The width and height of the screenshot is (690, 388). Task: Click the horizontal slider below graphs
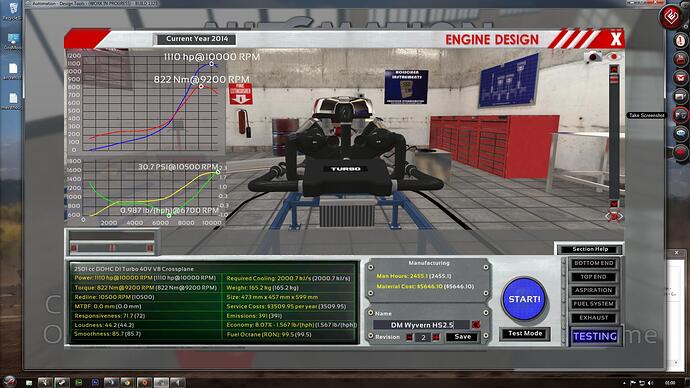(112, 248)
